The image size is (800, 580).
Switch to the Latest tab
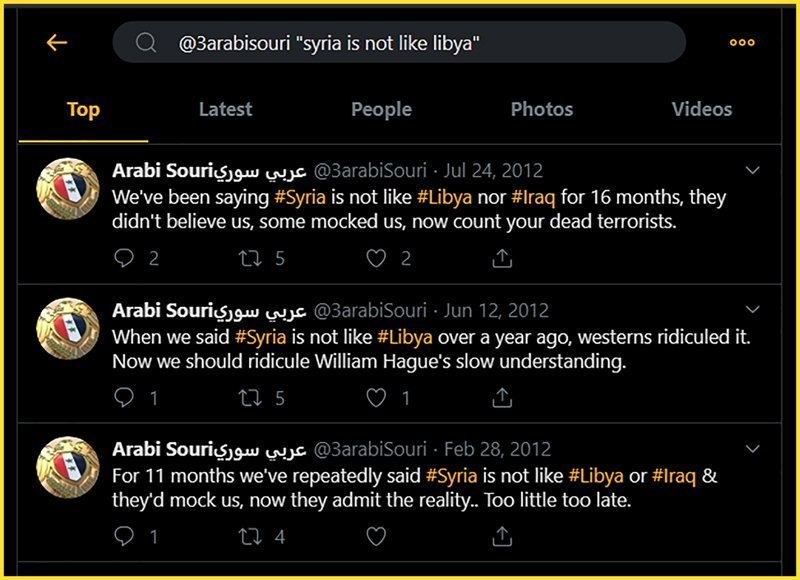(x=226, y=109)
